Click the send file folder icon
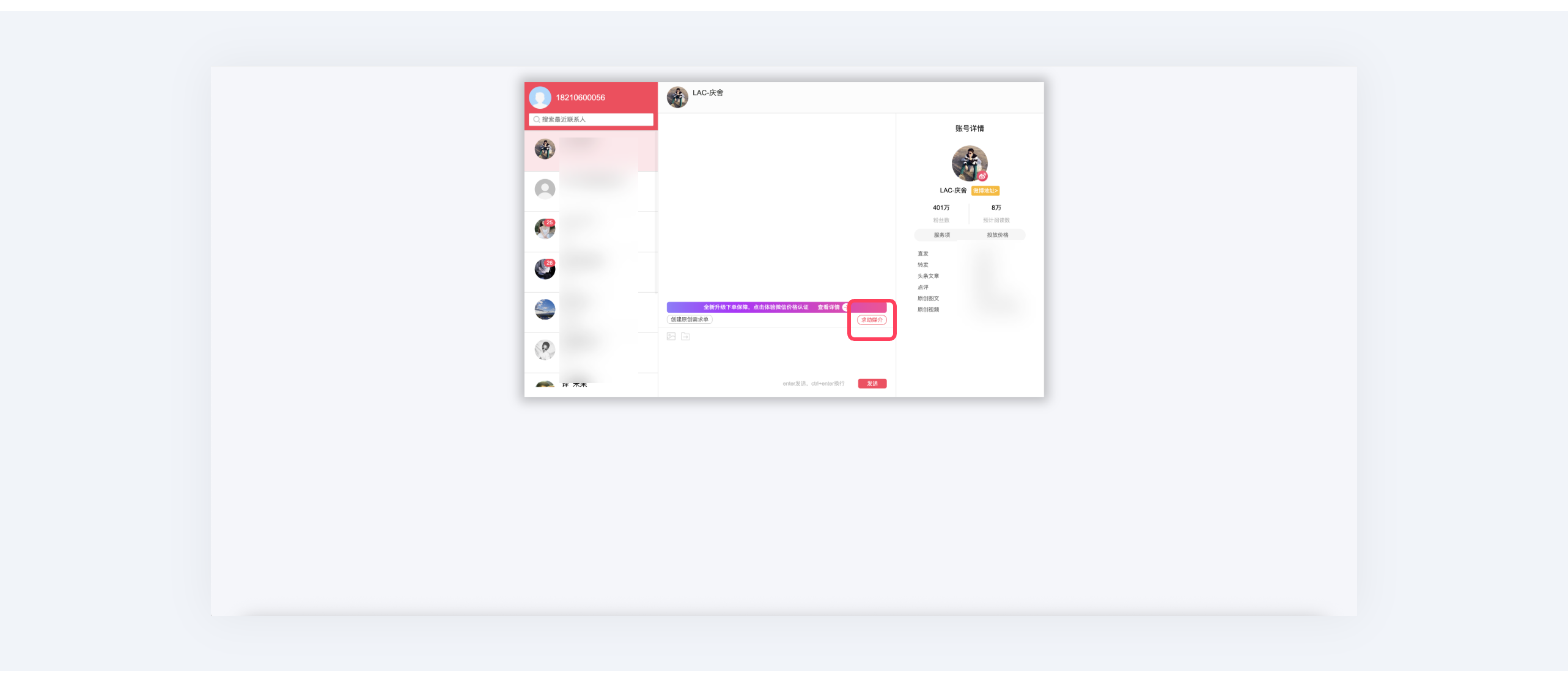Image resolution: width=1568 pixels, height=682 pixels. (x=685, y=336)
